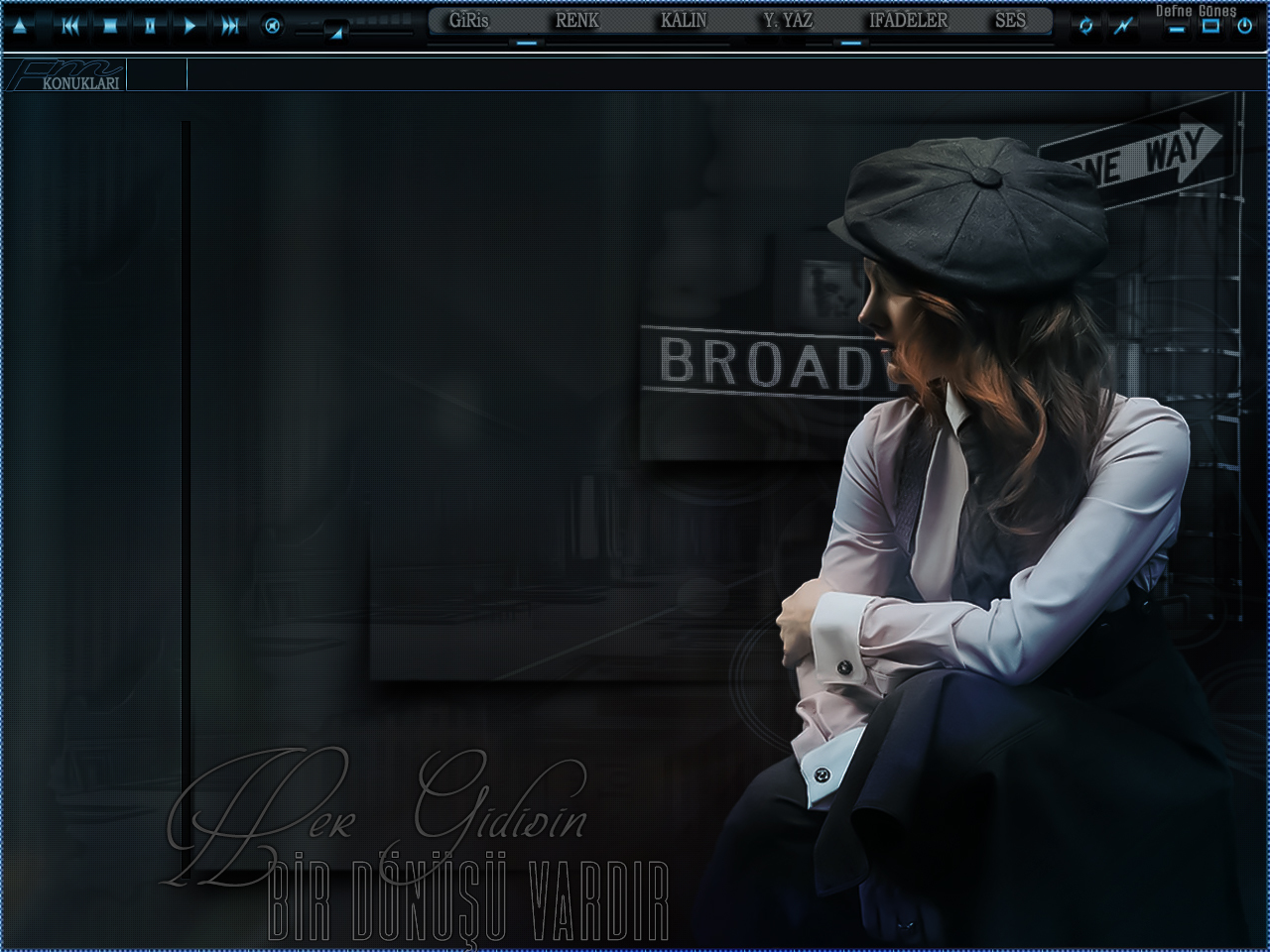This screenshot has width=1270, height=952.
Task: Open the SES sound menu
Action: point(1010,21)
